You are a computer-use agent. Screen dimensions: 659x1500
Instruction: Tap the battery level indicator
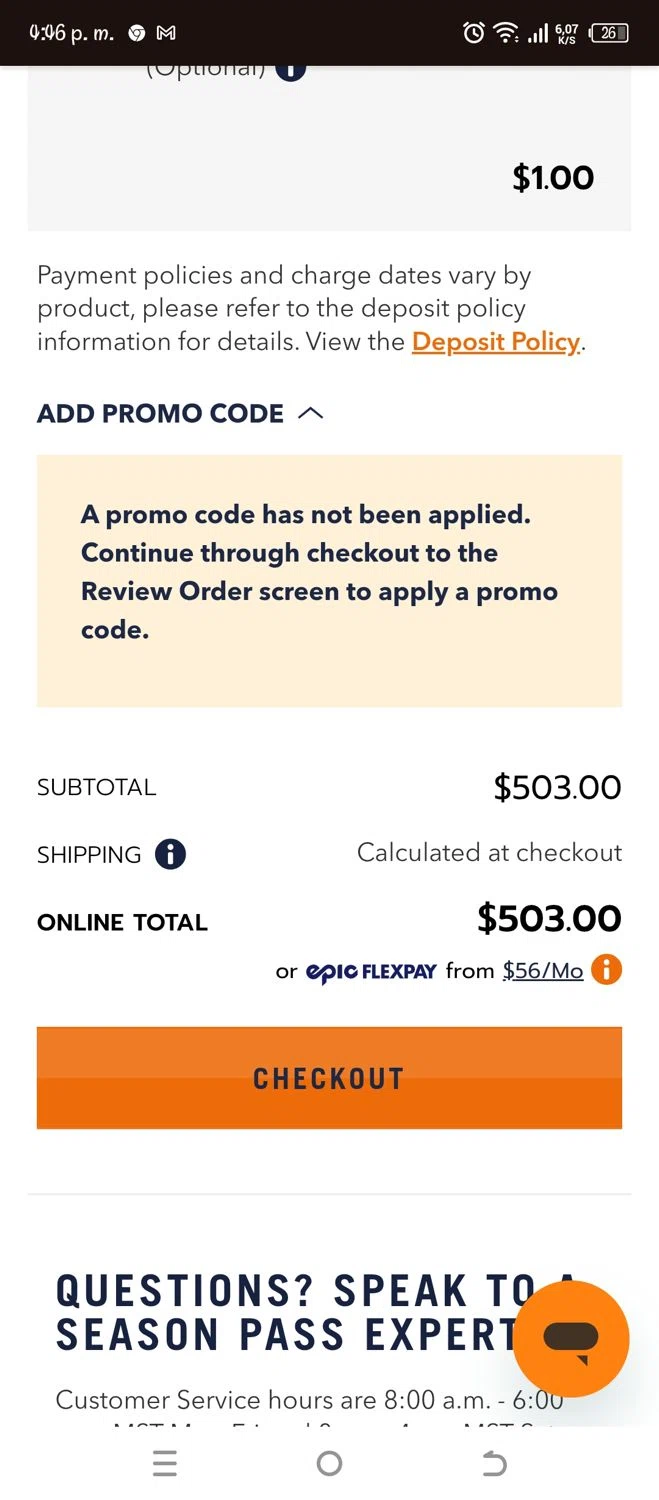coord(609,33)
